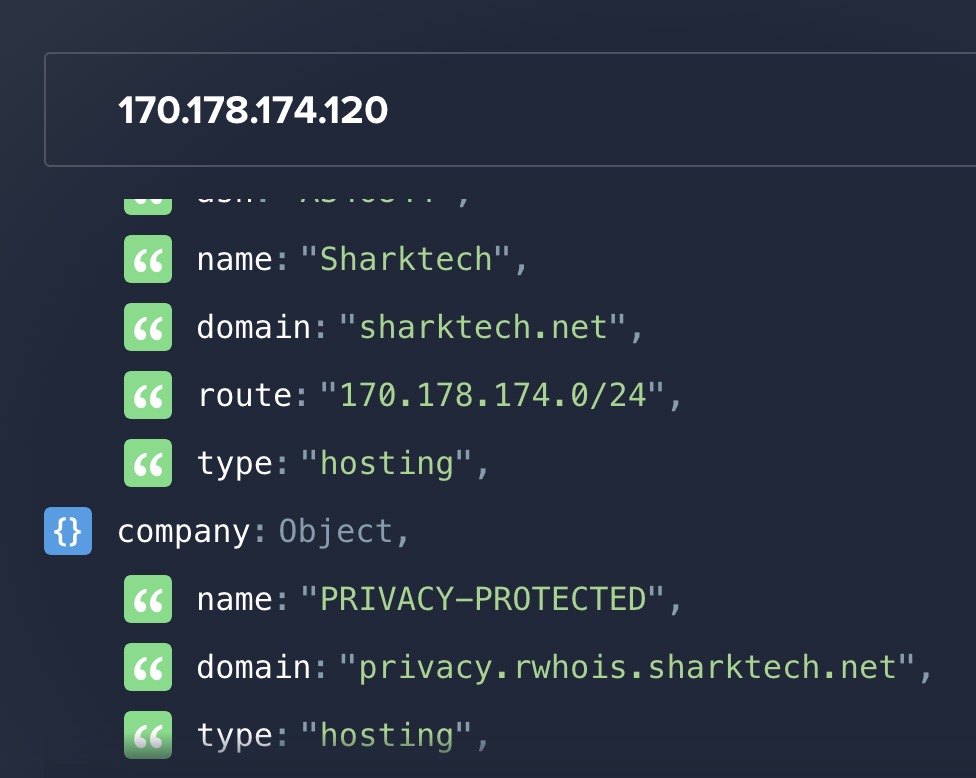The height and width of the screenshot is (778, 976).
Task: Click the "route" key label
Action: 245,396
